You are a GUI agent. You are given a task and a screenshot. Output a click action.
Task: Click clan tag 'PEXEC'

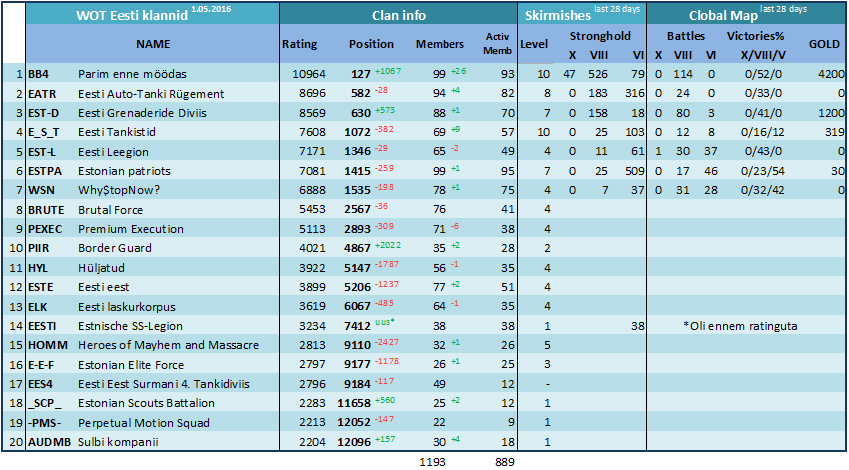[45, 229]
